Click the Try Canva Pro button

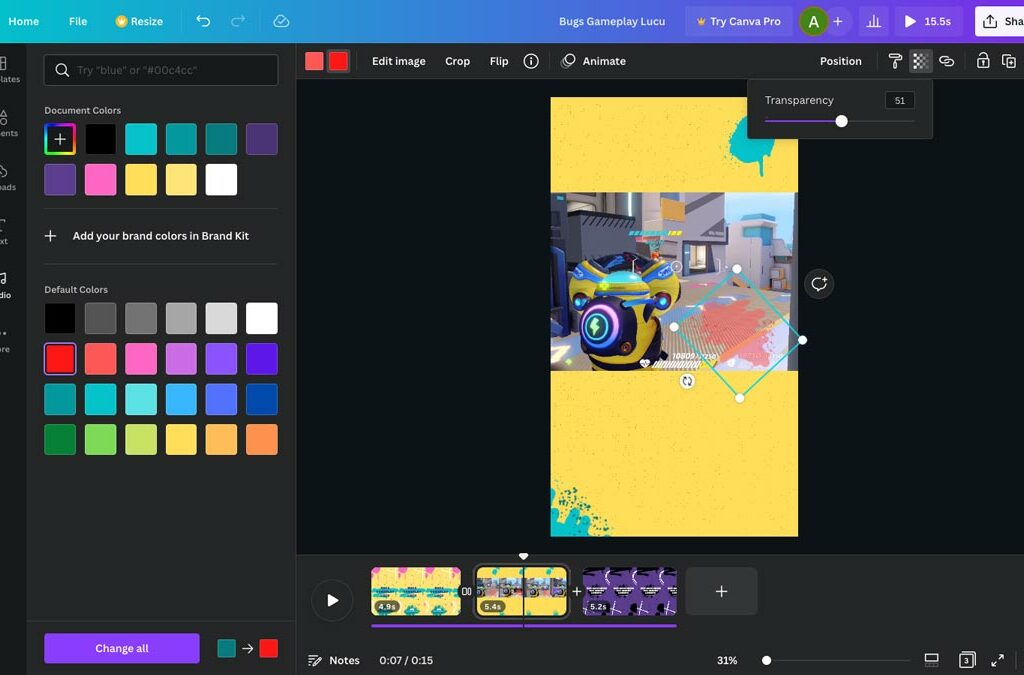(x=736, y=21)
